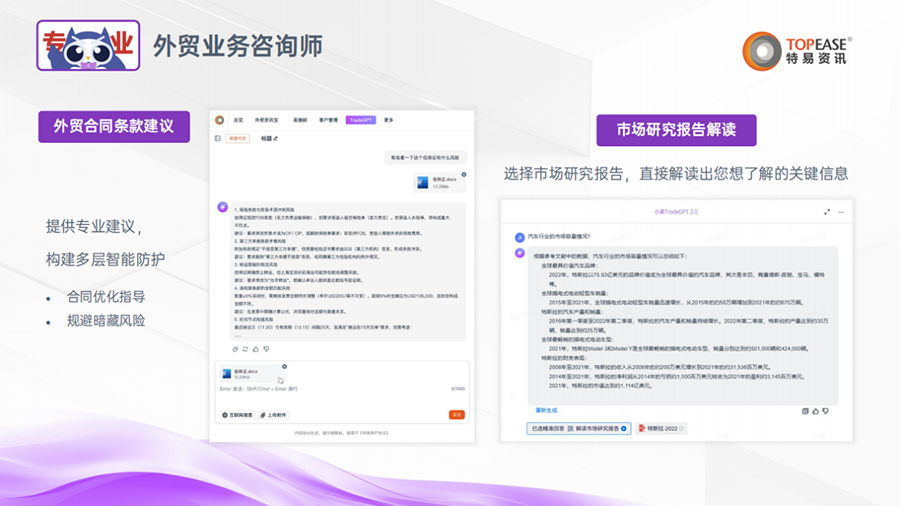
Task: Open the 客户管理 navigation tab
Action: [328, 120]
